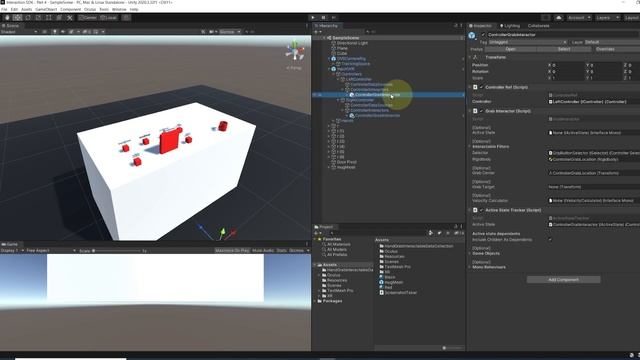Select the Scale tool in the toolbar
Screen dimensions: 640x360
38,18
